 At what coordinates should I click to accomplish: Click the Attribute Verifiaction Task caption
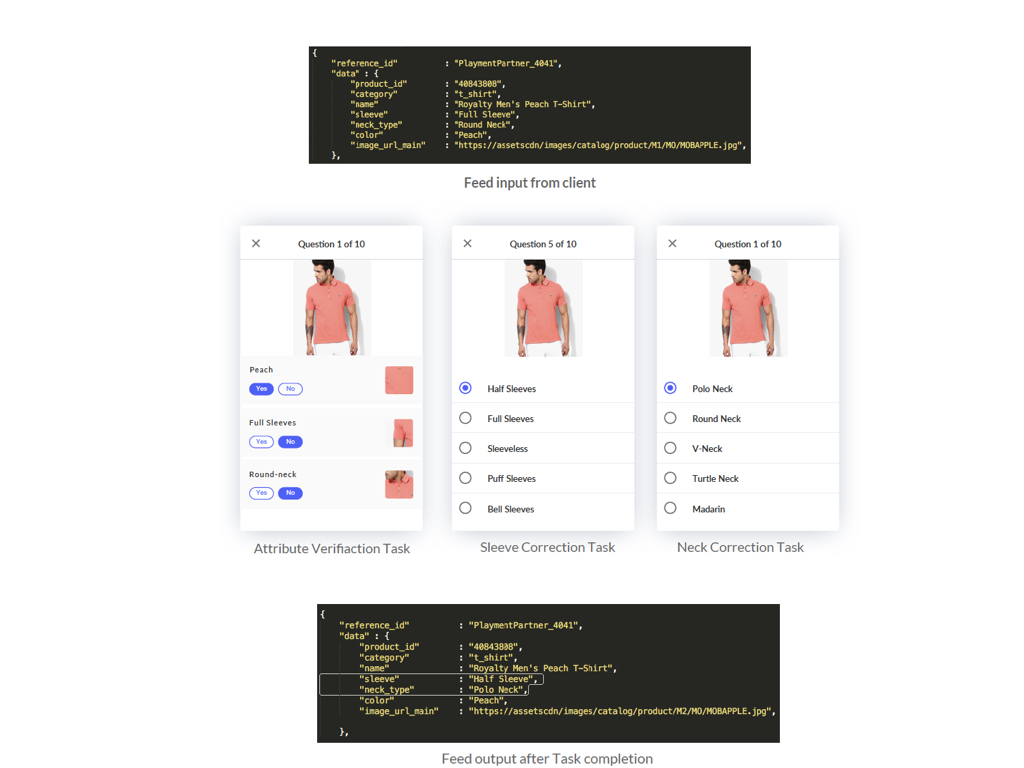332,549
